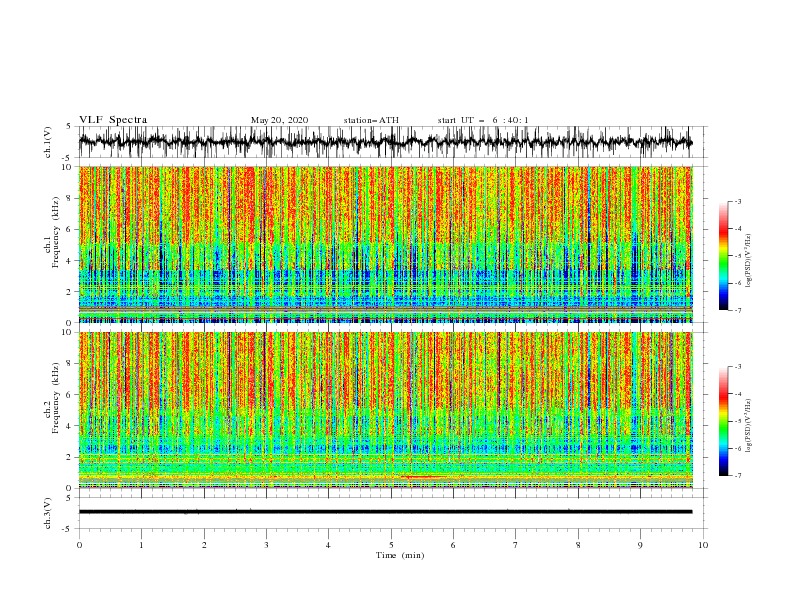Click the "8" kHz tick of ch.1 spectrogram
792x612 pixels.
point(70,198)
